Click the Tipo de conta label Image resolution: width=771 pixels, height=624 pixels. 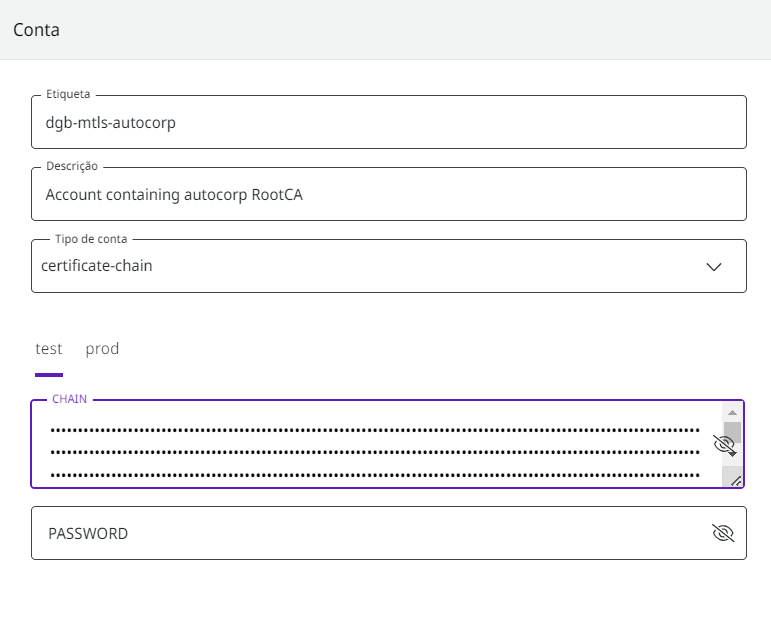coord(91,239)
